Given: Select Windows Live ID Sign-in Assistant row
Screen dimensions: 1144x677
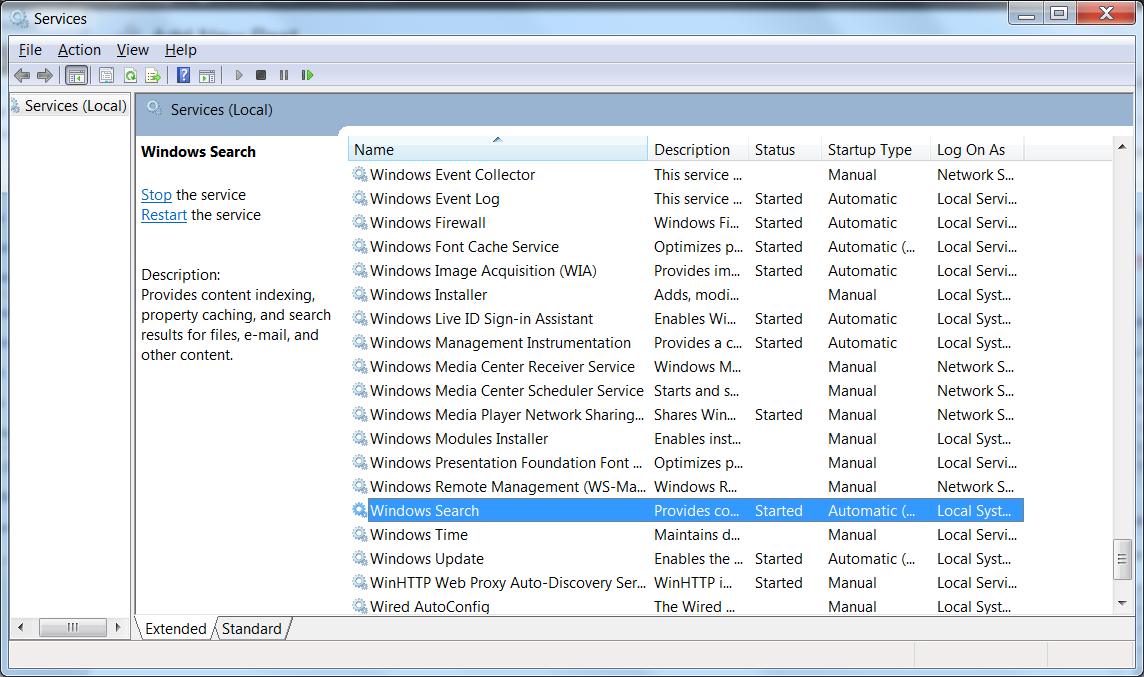Looking at the screenshot, I should point(686,319).
